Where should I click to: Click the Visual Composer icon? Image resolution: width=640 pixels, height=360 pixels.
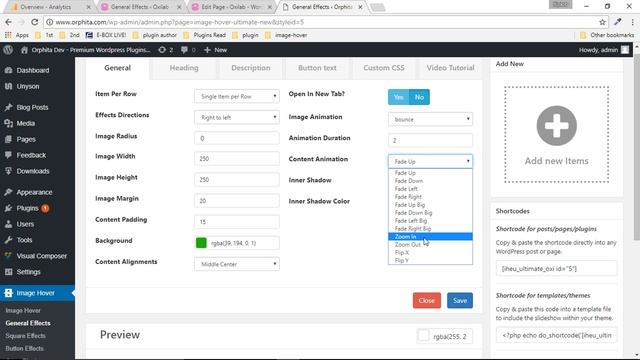8,256
